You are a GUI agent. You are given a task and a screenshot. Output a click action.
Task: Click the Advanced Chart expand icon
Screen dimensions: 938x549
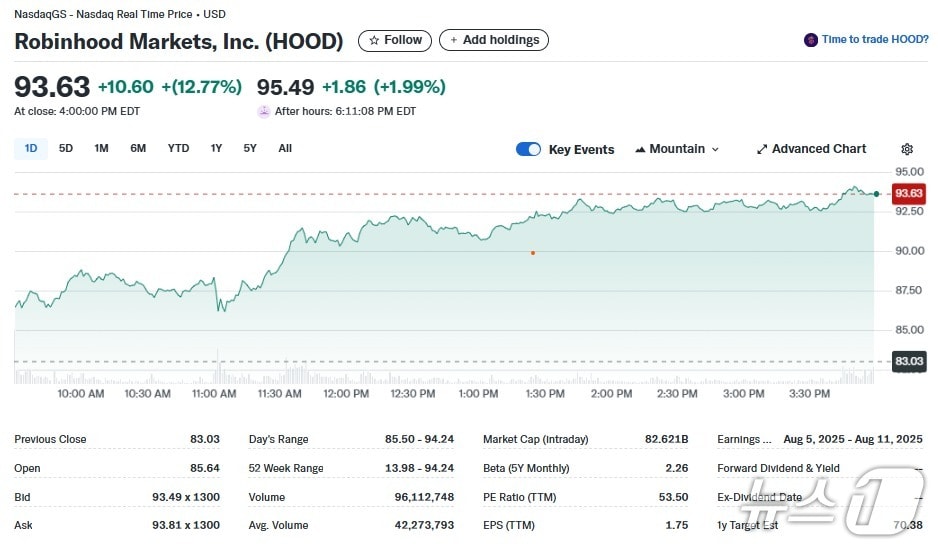762,149
